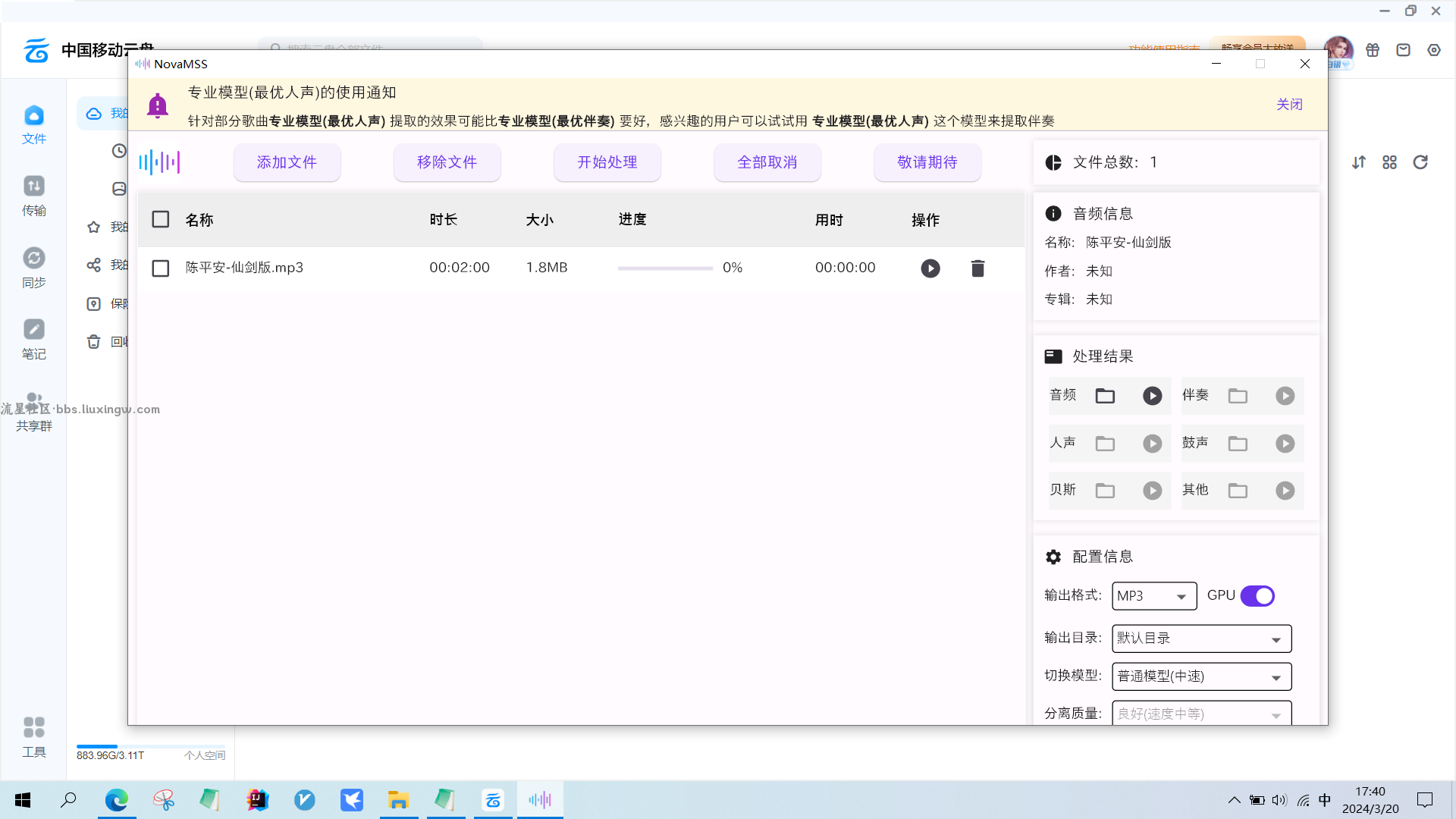Viewport: 1456px width, 819px height.
Task: Check the select-all checkbox in header
Action: tap(160, 220)
